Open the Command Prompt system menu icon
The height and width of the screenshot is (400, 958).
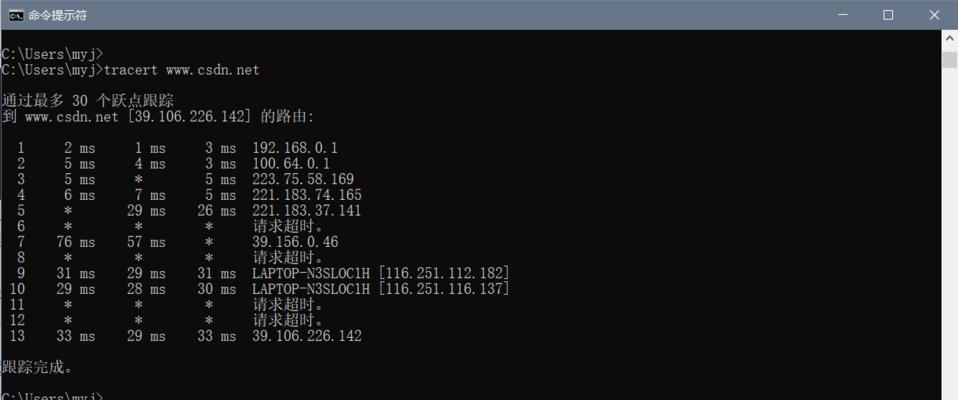16,15
